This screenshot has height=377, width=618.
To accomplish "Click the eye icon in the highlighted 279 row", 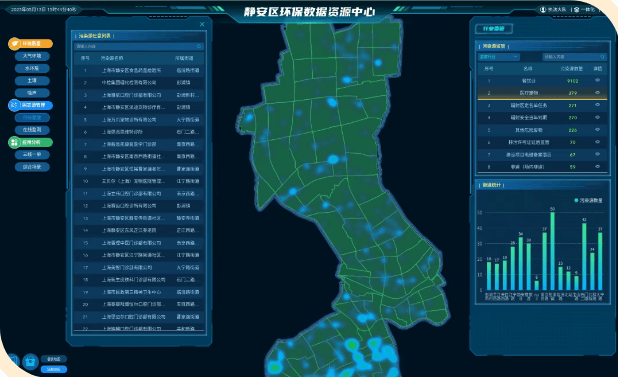I will pos(598,93).
